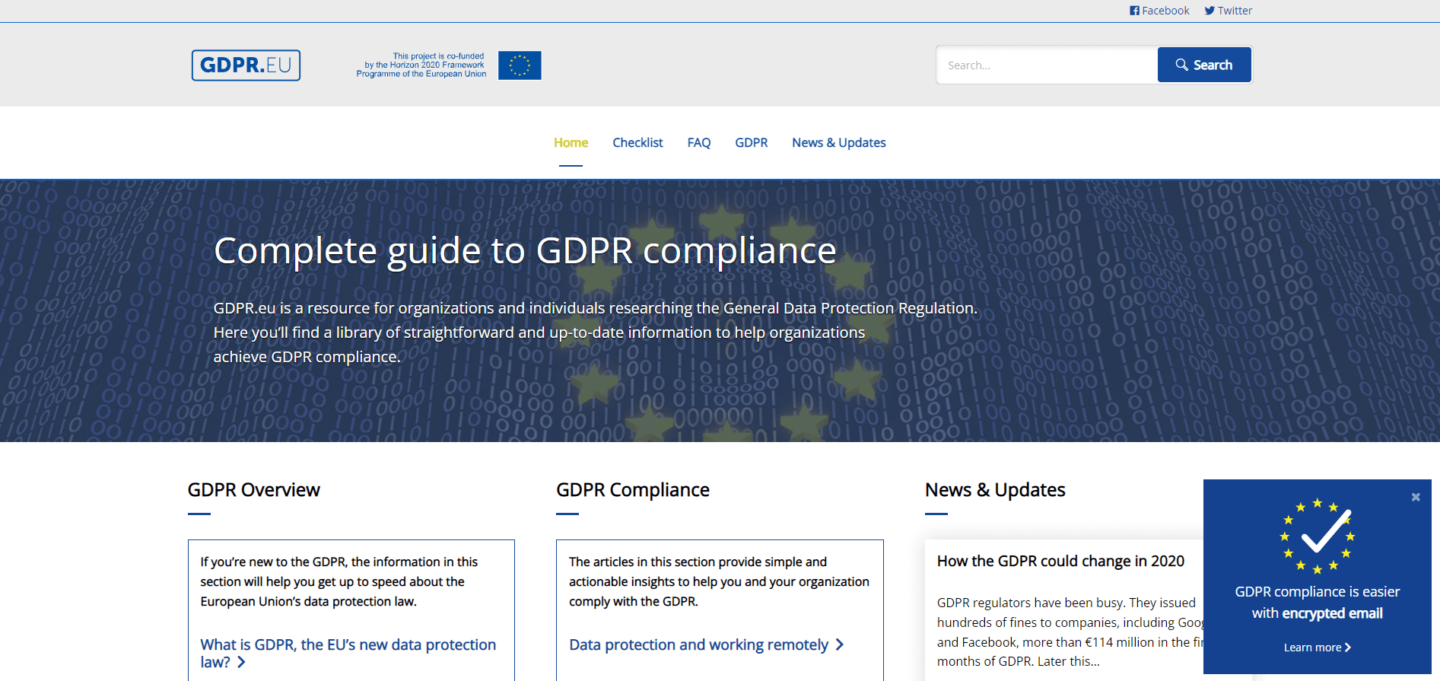Open What is GDPR, the EU's new data protection law link
Viewport: 1440px width, 681px height.
point(348,653)
